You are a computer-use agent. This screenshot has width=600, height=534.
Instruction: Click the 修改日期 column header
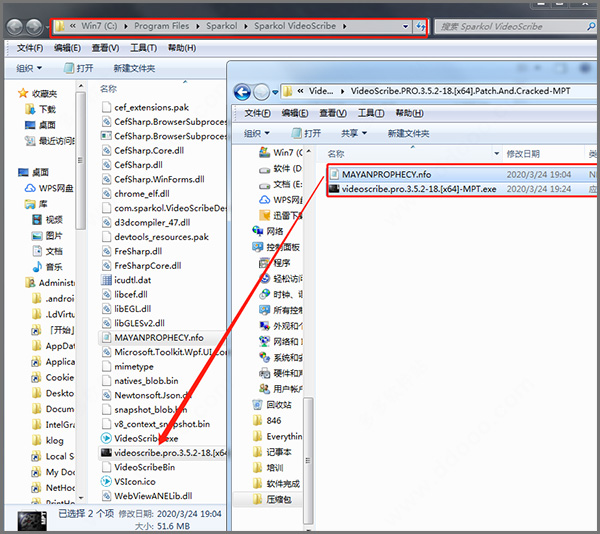[x=523, y=154]
